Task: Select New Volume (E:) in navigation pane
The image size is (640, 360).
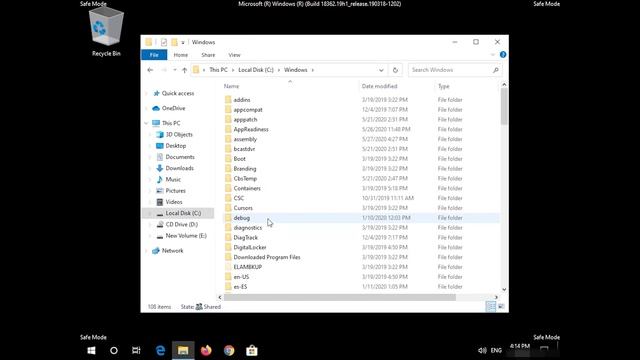Action: pyautogui.click(x=186, y=236)
